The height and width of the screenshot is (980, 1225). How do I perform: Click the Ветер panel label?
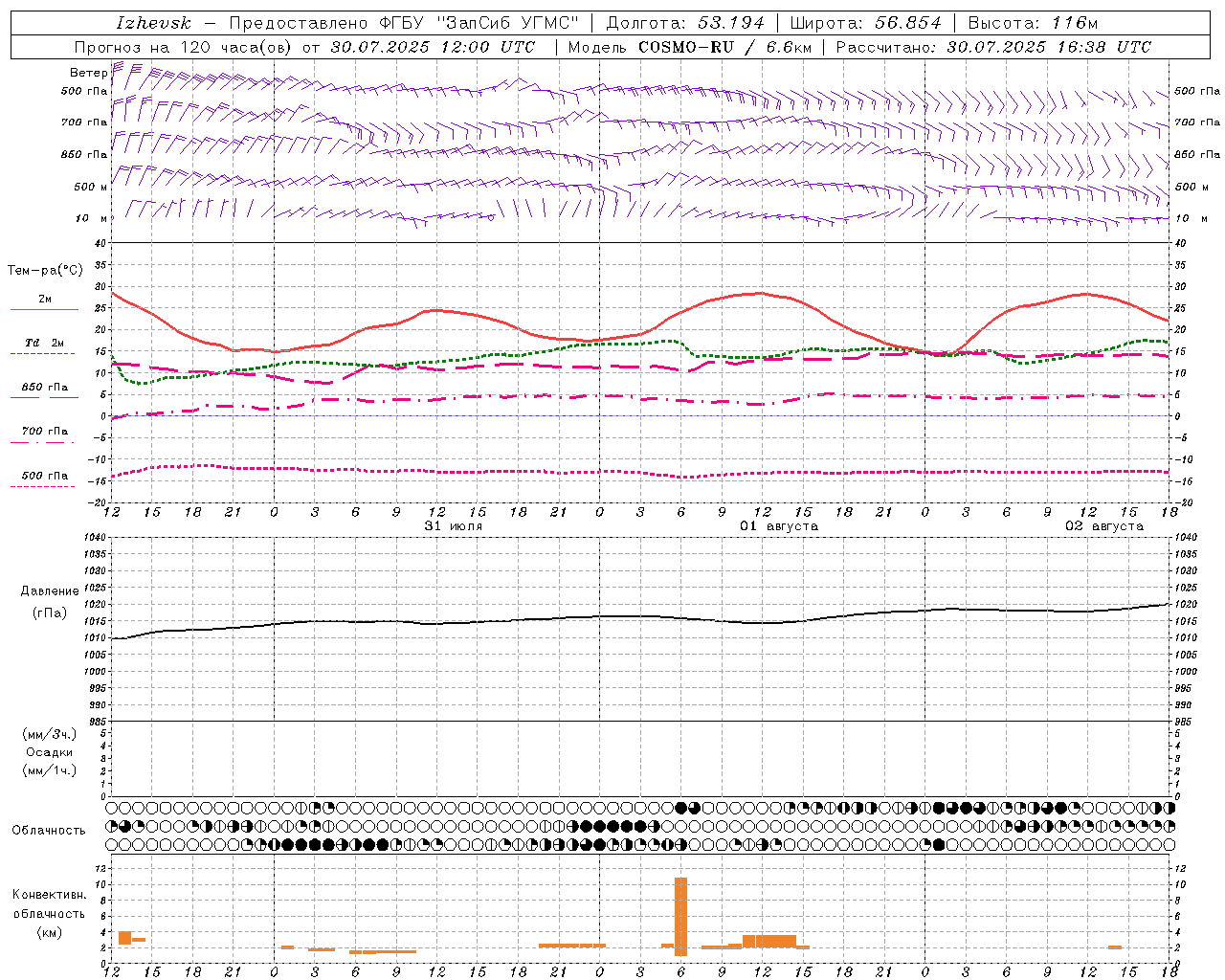coord(89,73)
